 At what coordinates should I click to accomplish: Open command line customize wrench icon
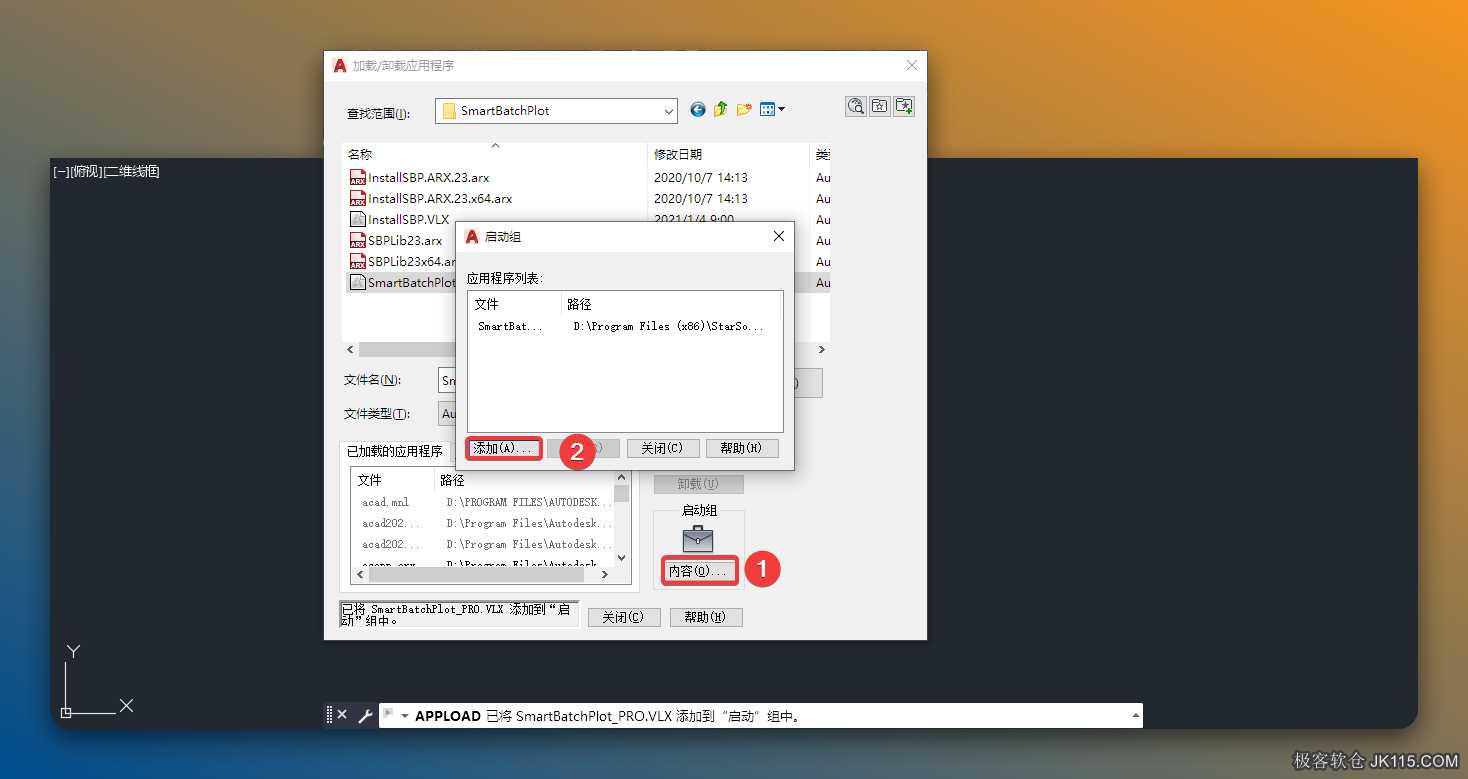coord(365,715)
